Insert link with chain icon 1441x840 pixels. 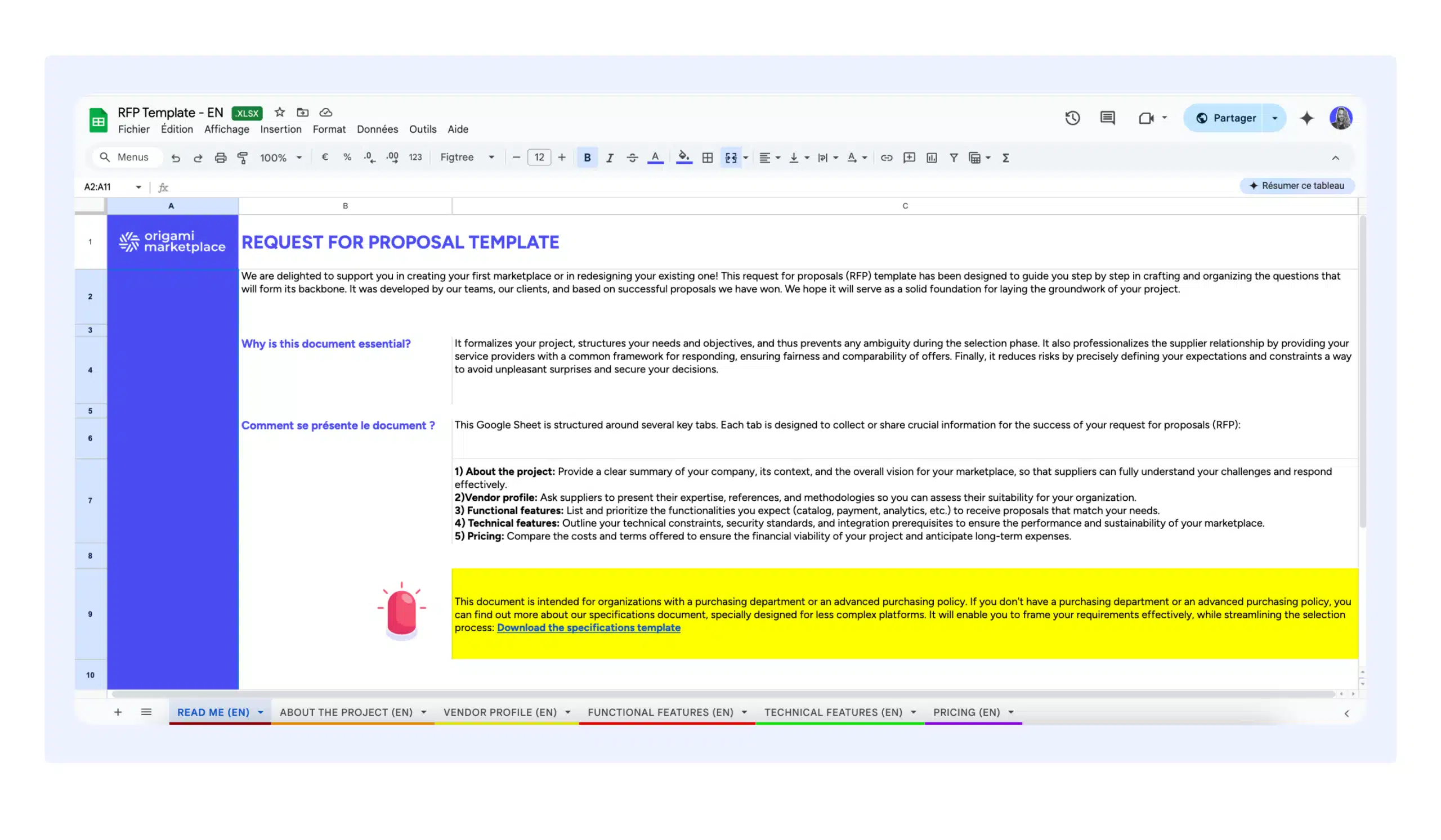pyautogui.click(x=887, y=158)
